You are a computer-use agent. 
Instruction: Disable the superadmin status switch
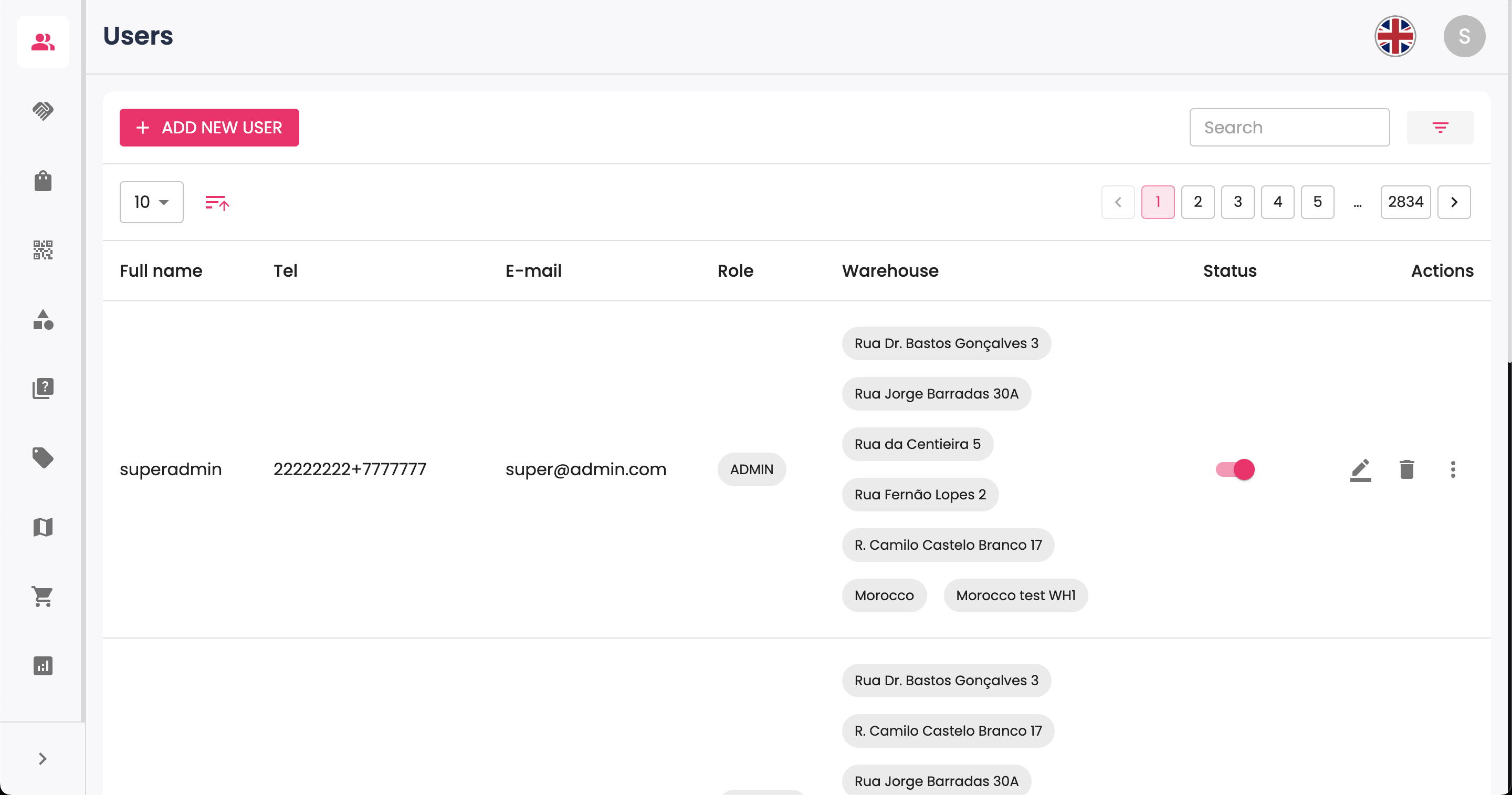(1235, 469)
